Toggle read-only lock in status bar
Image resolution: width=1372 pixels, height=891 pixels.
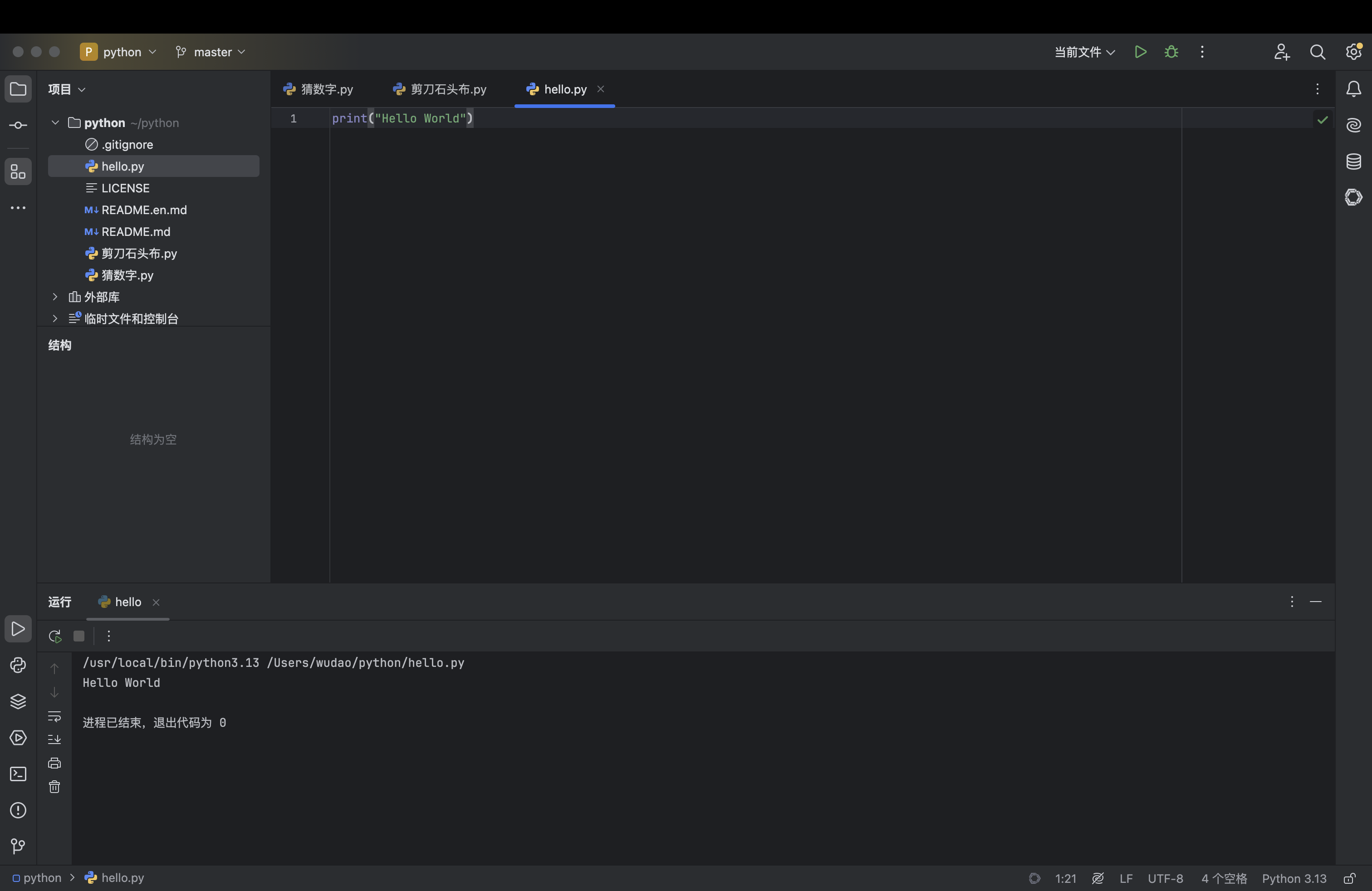click(1349, 878)
